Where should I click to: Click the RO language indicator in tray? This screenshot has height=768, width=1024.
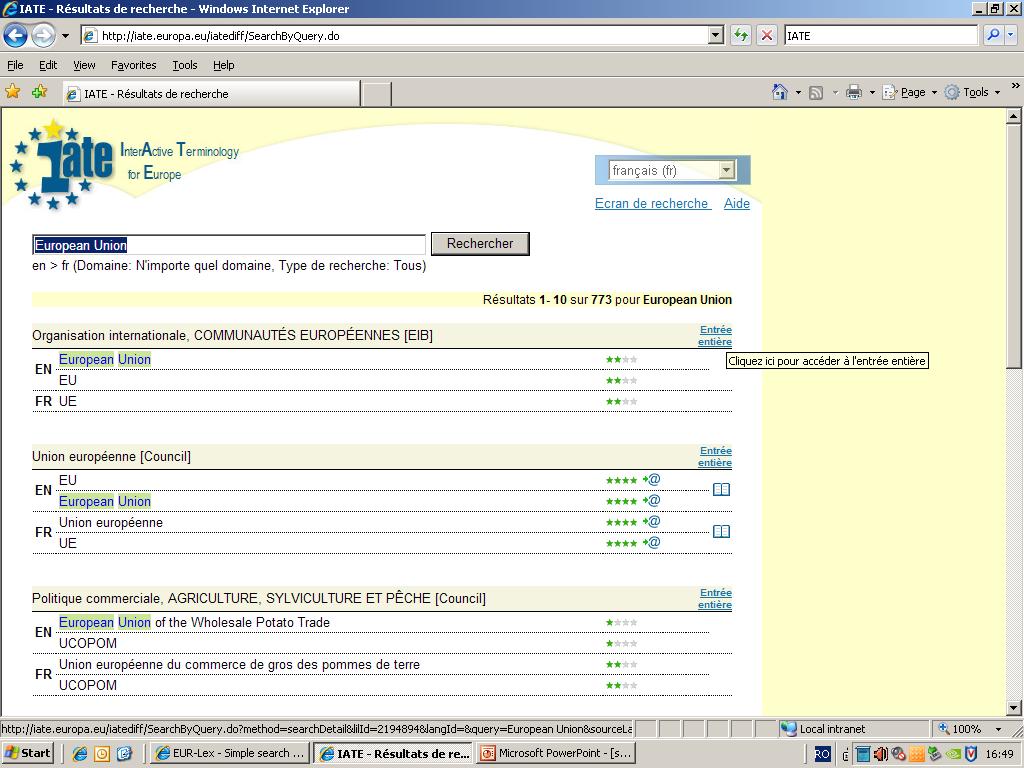822,754
